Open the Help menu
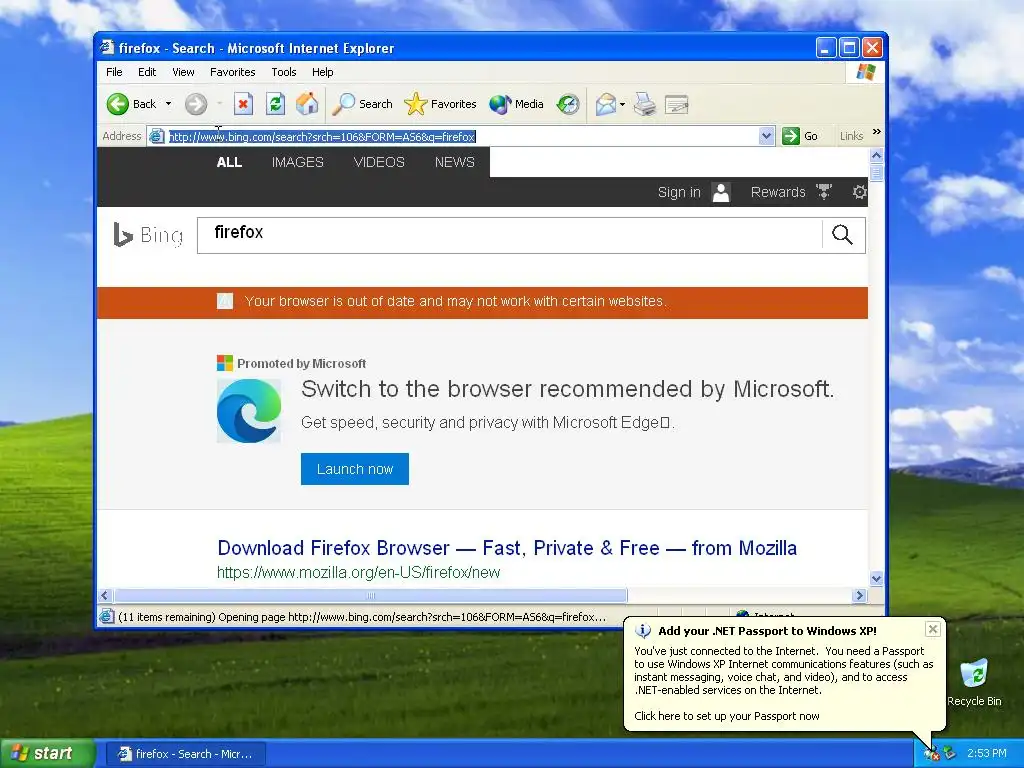Screen dimensions: 1024x768 coord(322,72)
